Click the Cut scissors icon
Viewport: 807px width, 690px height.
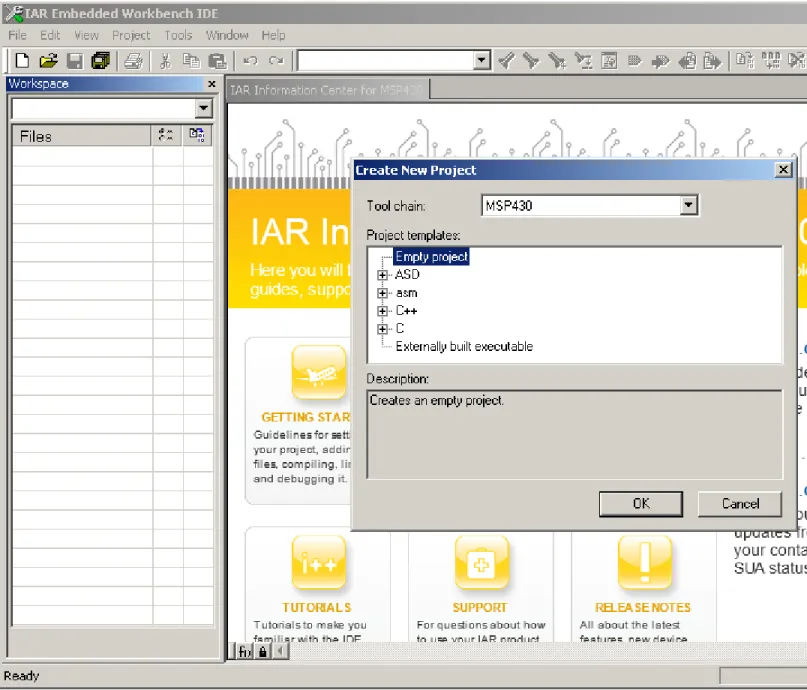[165, 61]
